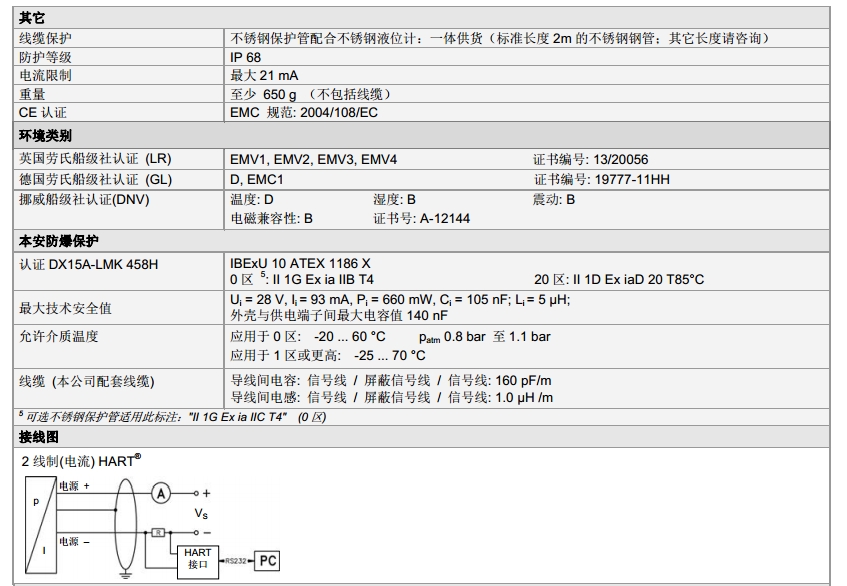Click footnote 5 about II 1G Ex ia IIC T4

(173, 416)
